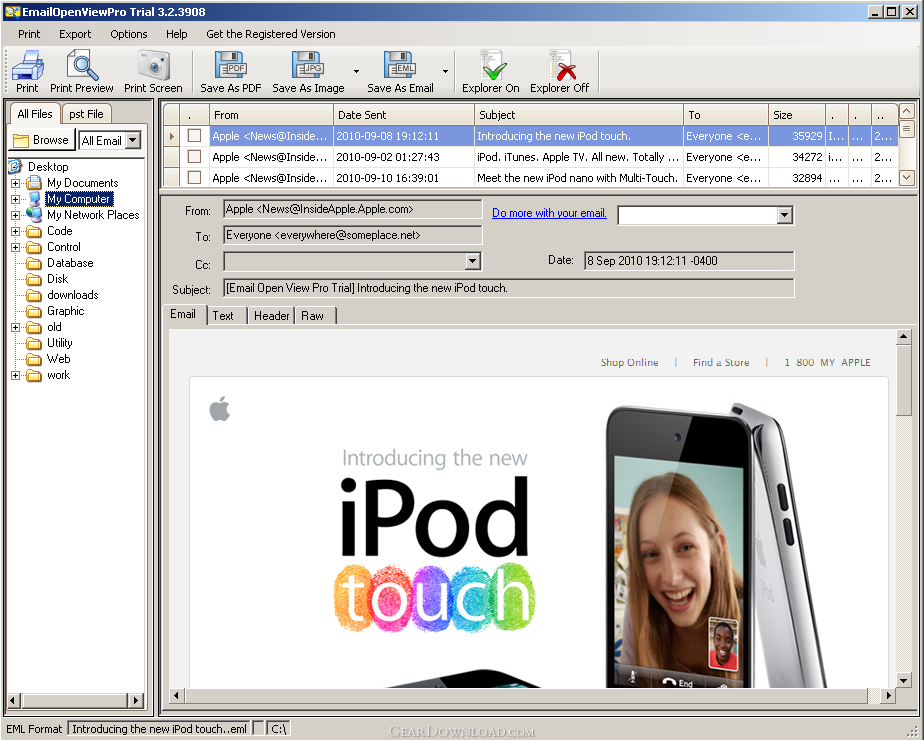Viewport: 924px width, 740px height.
Task: Select My Network Places
Action: pyautogui.click(x=93, y=214)
